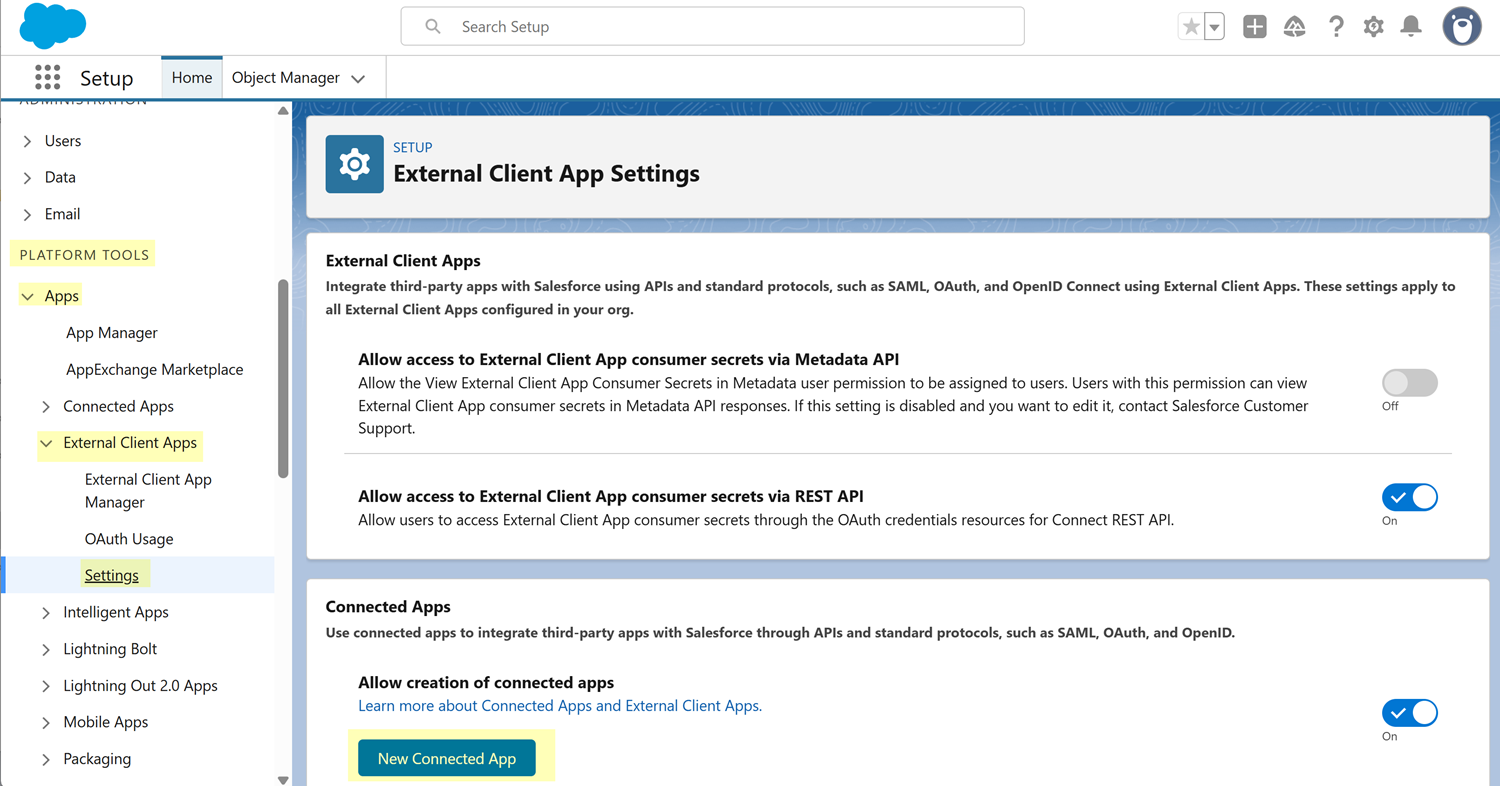
Task: Open the Trailhead guidance icon
Action: tap(1295, 27)
